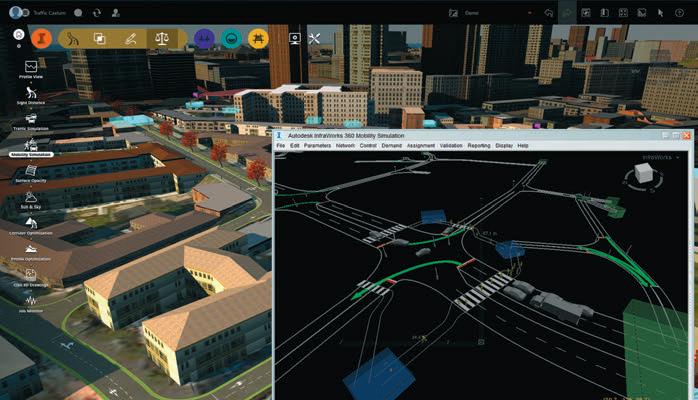Open Edit menu in Mobility Simulation window
The image size is (698, 400).
pyautogui.click(x=295, y=145)
